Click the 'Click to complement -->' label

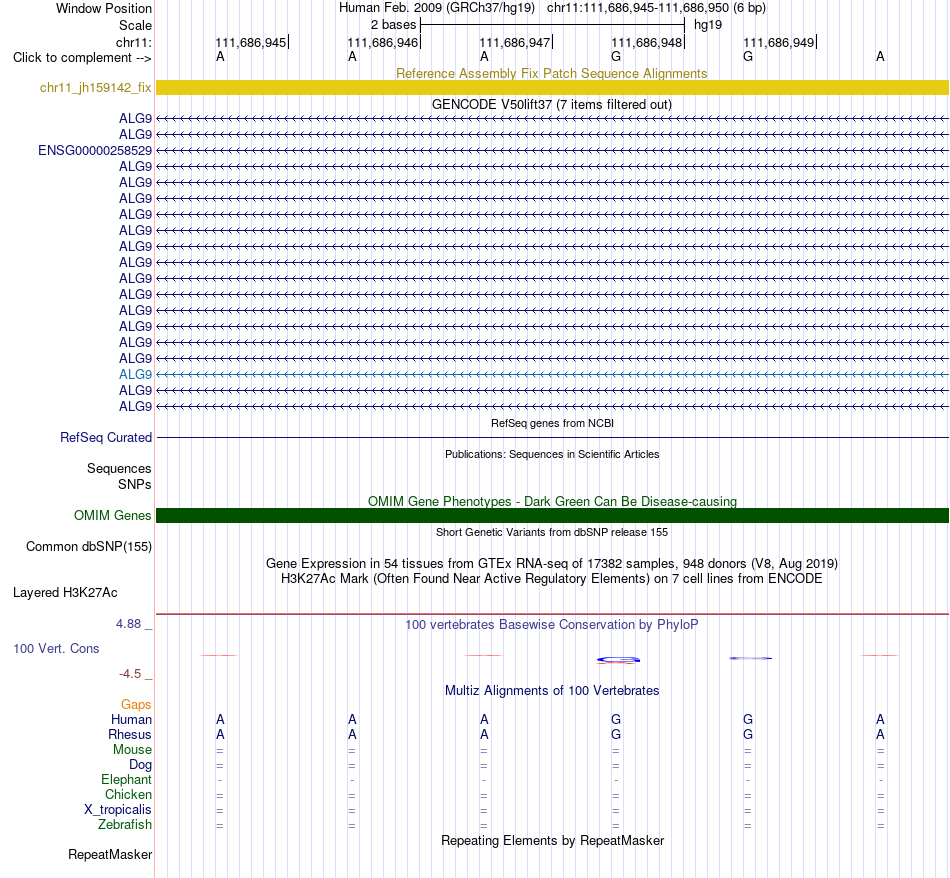click(x=82, y=58)
